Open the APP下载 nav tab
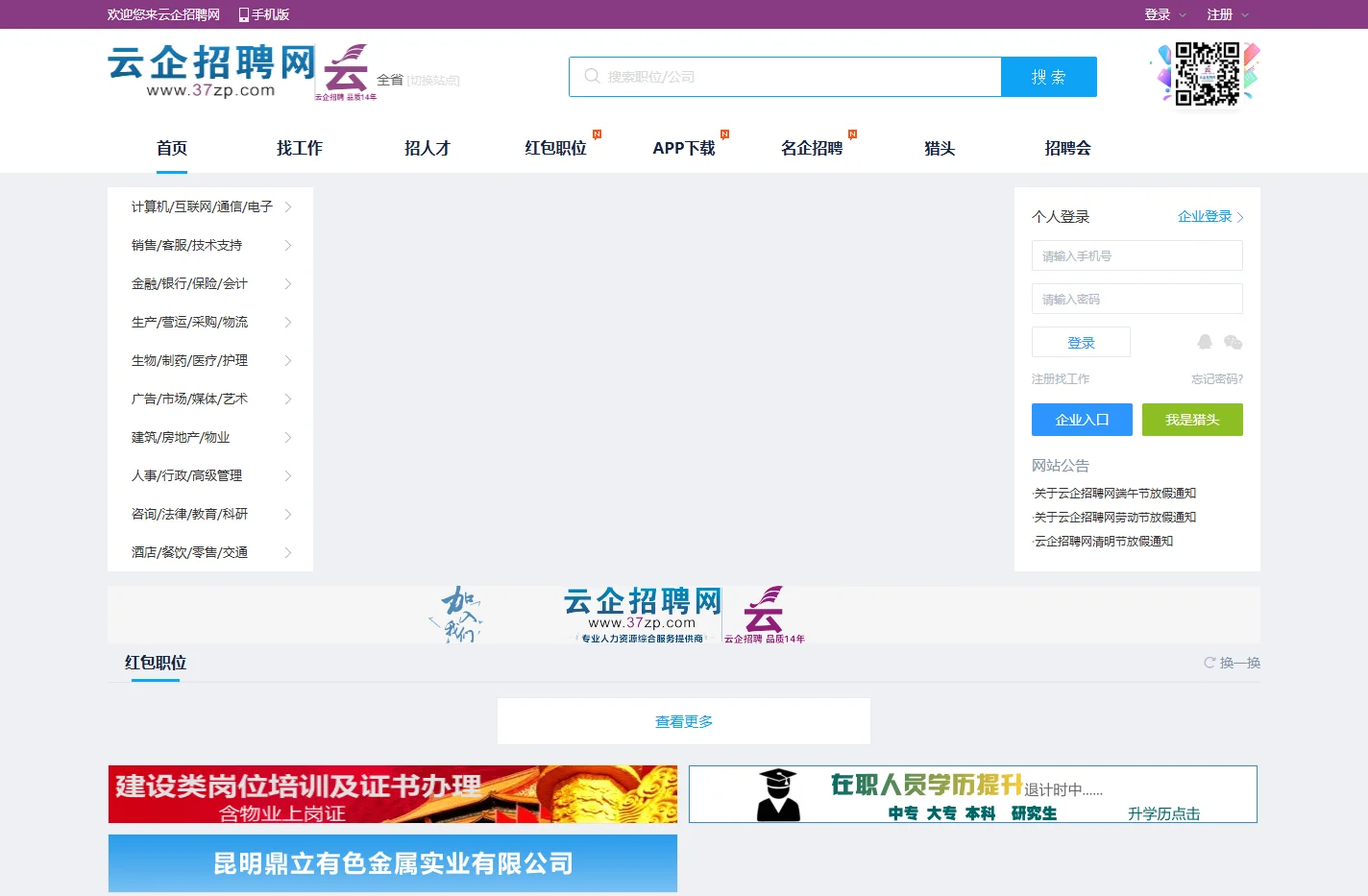The image size is (1368, 896). 684,148
